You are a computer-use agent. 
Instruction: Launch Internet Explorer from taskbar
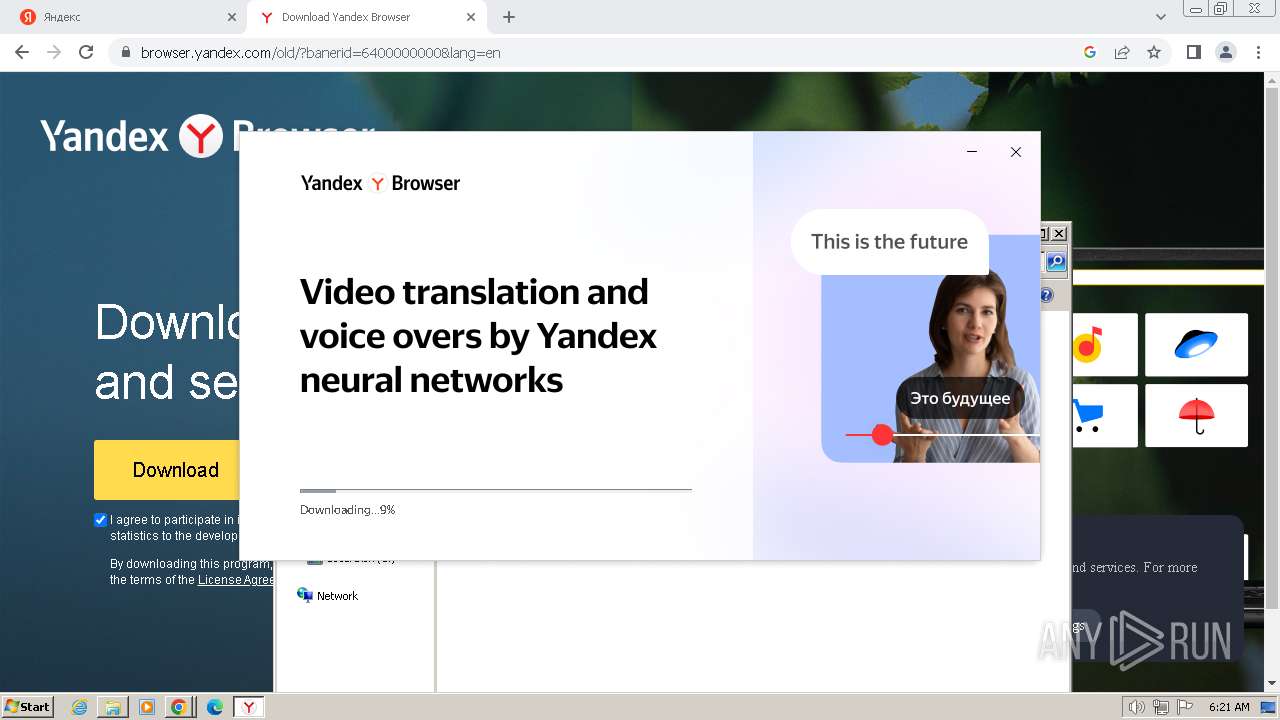[x=80, y=707]
